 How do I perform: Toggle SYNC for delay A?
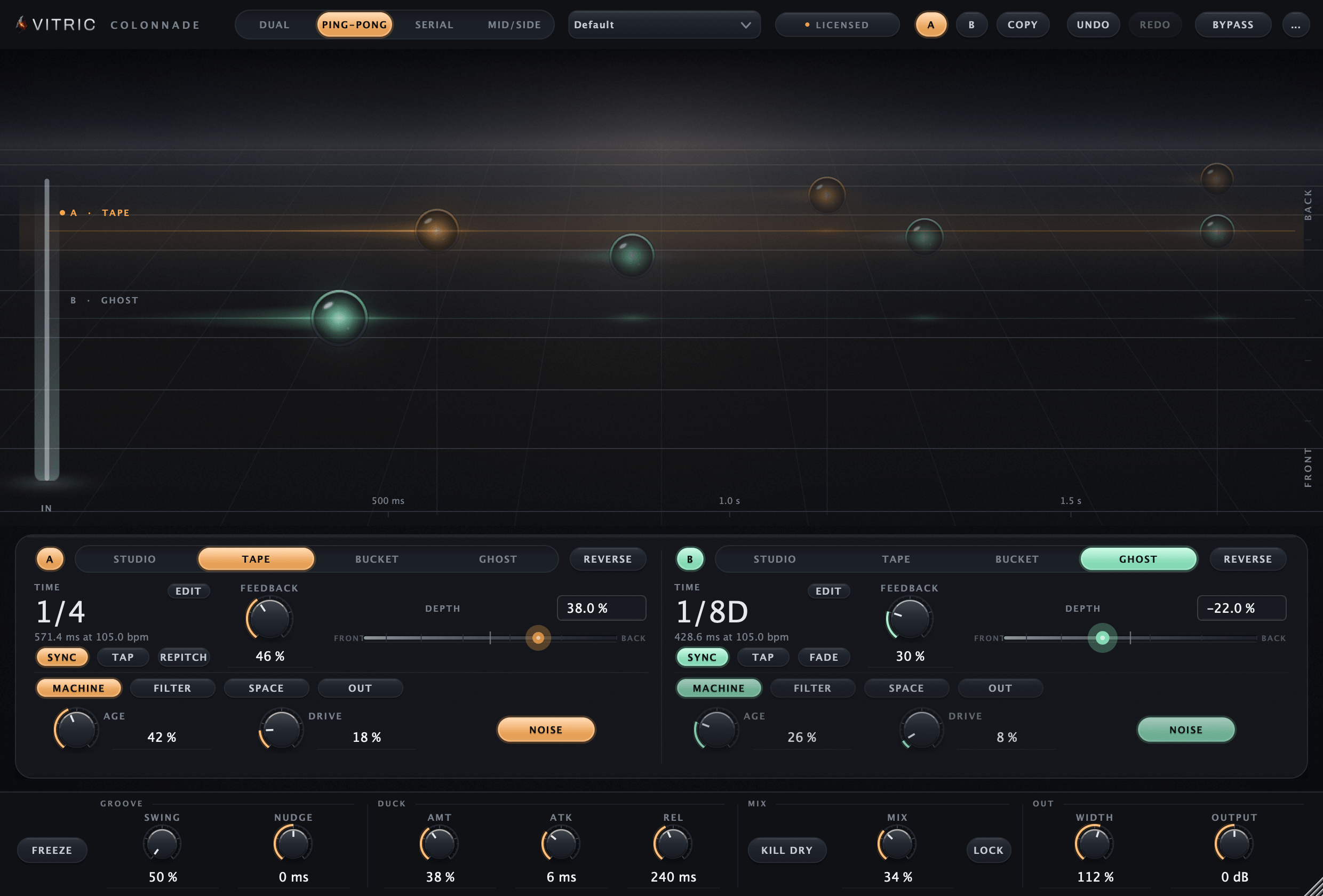tap(62, 657)
